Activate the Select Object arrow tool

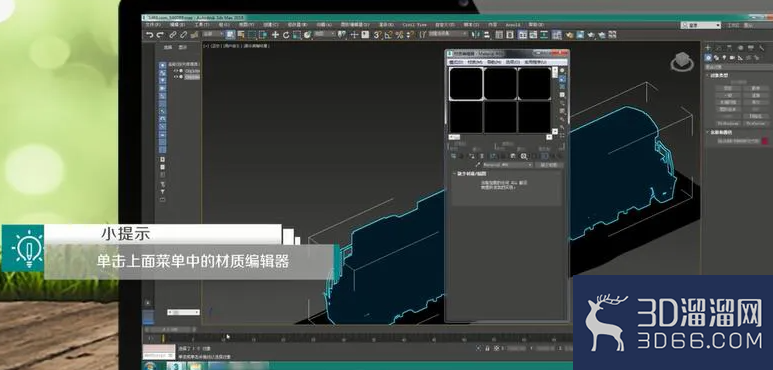(x=230, y=35)
